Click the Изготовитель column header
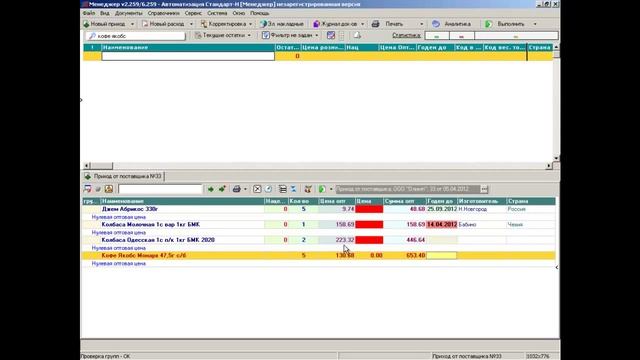 482,201
